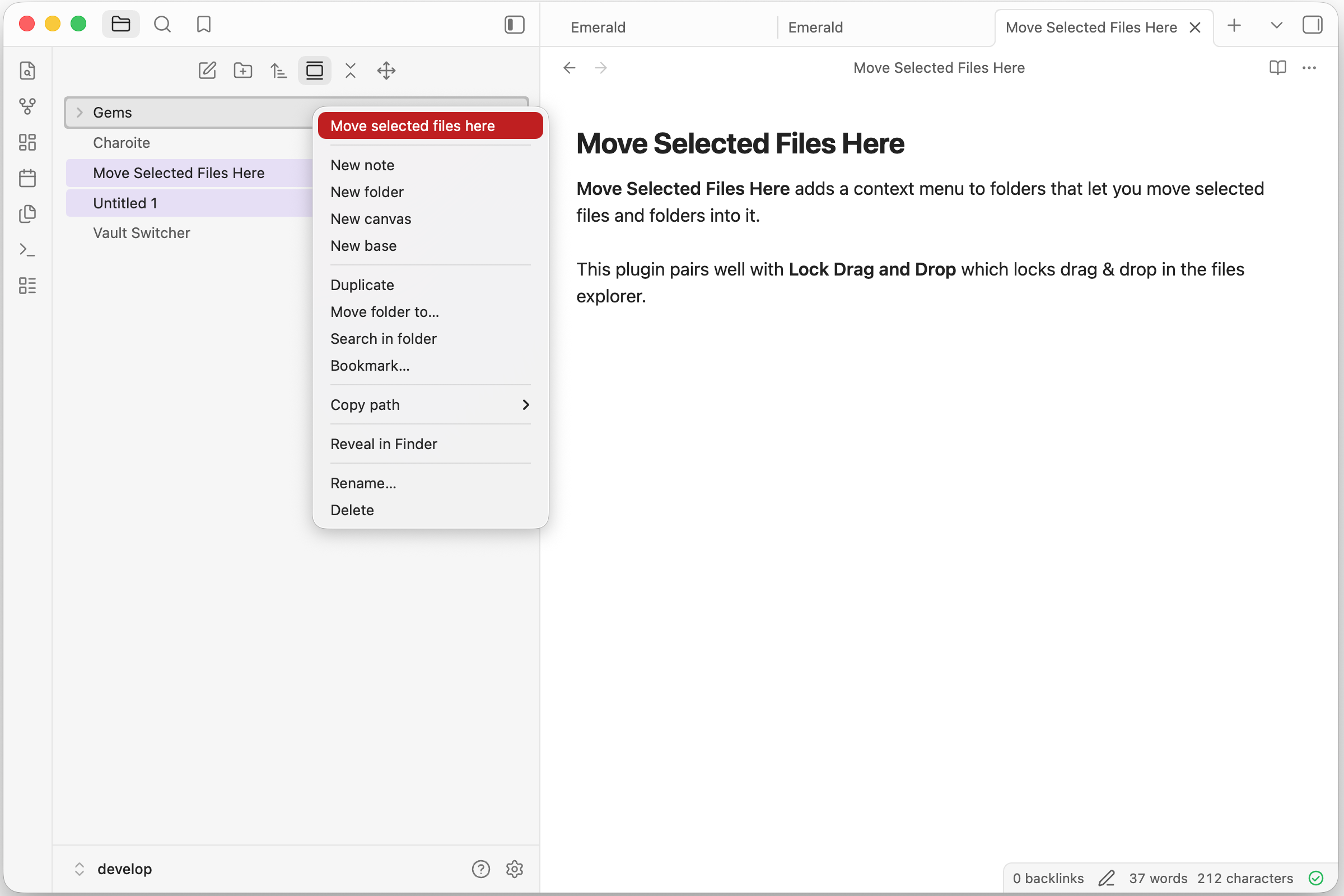Open daily note calendar icon
1344x896 pixels.
(27, 178)
